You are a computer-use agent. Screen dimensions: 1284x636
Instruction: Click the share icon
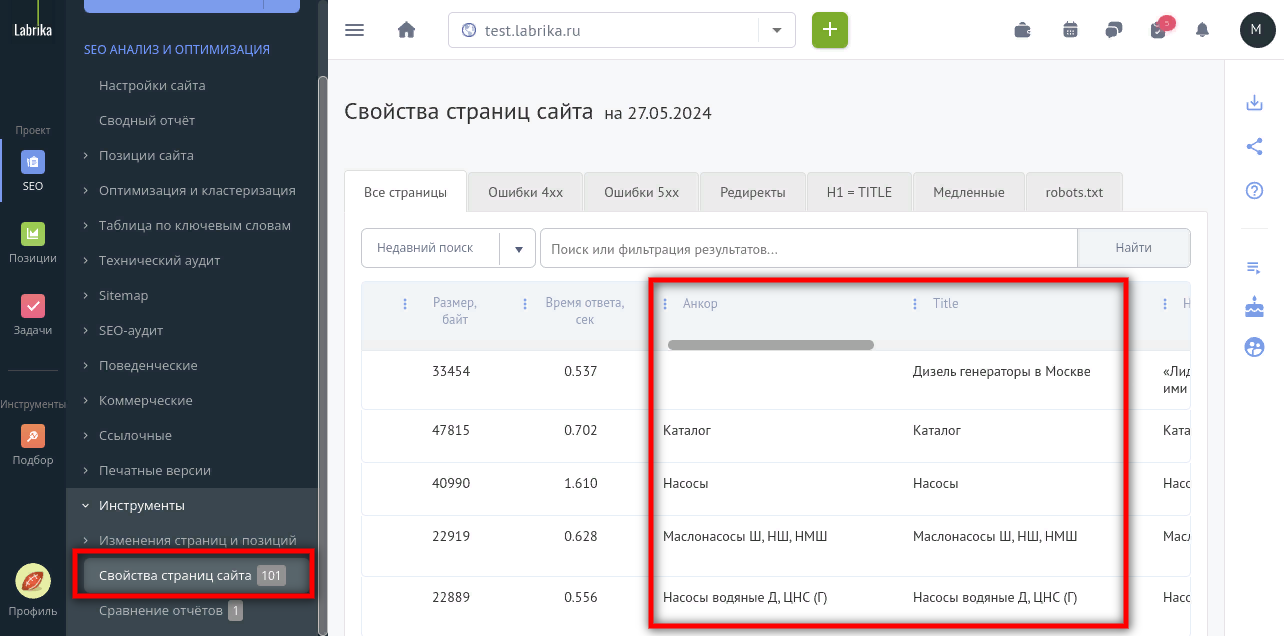click(x=1254, y=147)
